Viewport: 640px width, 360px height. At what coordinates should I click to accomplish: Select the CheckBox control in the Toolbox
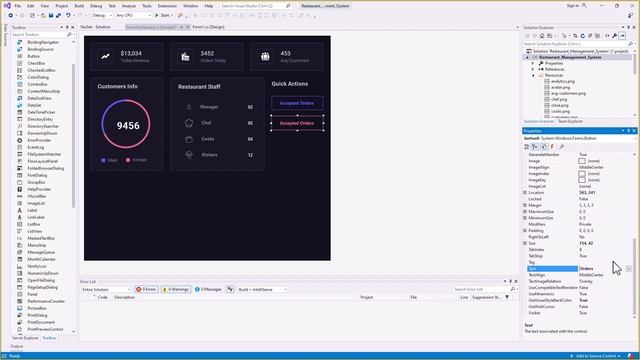tap(36, 63)
